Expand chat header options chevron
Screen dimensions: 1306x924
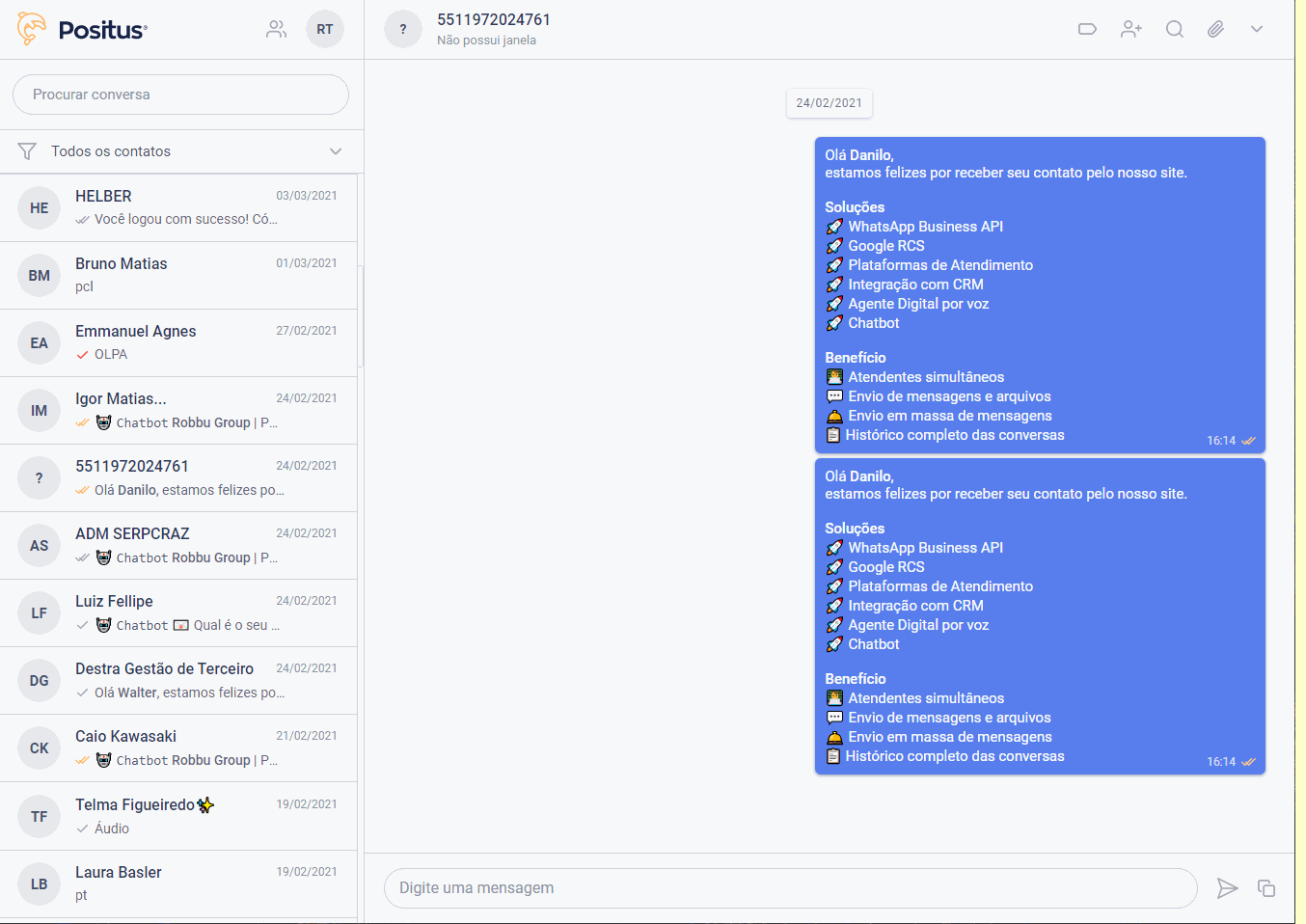pos(1257,29)
